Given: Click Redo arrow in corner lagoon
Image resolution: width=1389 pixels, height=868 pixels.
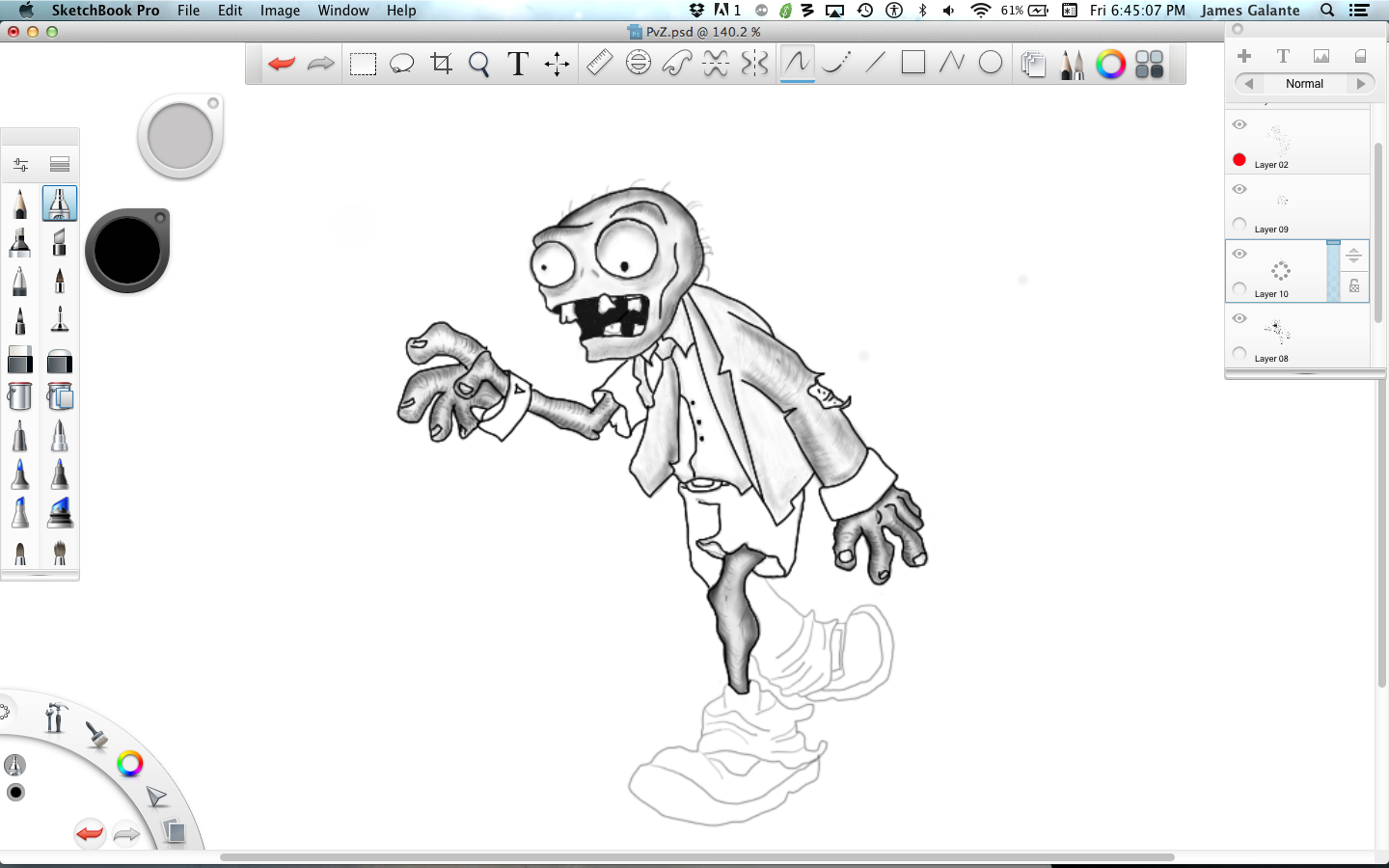Looking at the screenshot, I should pyautogui.click(x=126, y=833).
